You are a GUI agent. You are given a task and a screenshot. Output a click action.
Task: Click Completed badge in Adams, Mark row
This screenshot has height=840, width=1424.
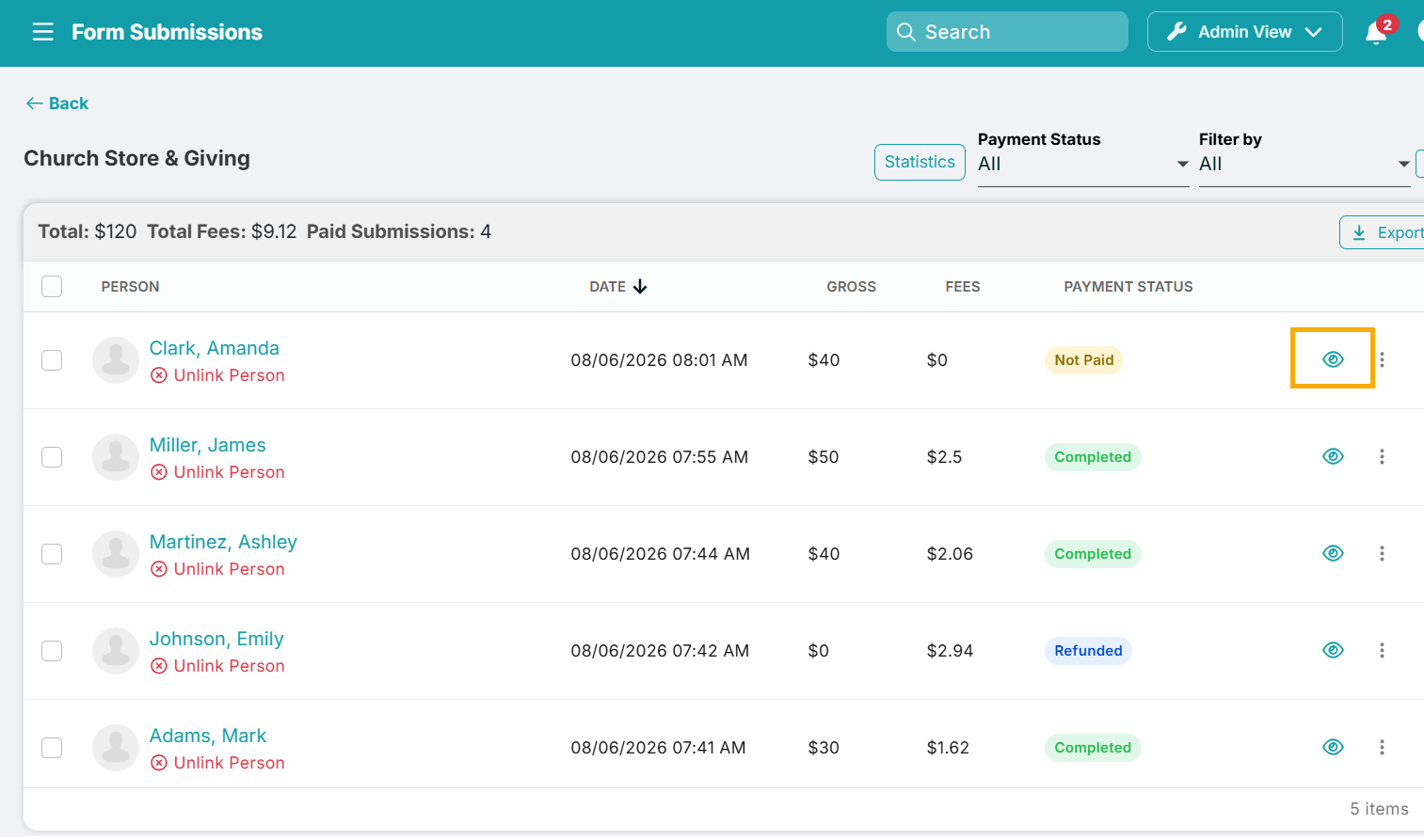tap(1093, 748)
